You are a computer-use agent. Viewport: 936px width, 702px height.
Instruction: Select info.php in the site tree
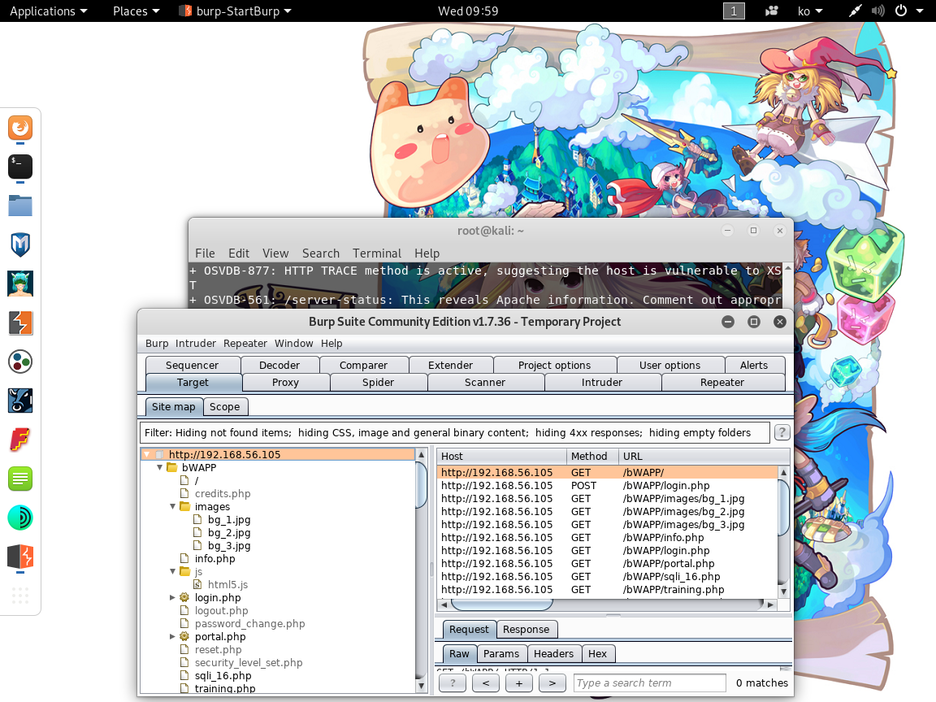pos(215,559)
